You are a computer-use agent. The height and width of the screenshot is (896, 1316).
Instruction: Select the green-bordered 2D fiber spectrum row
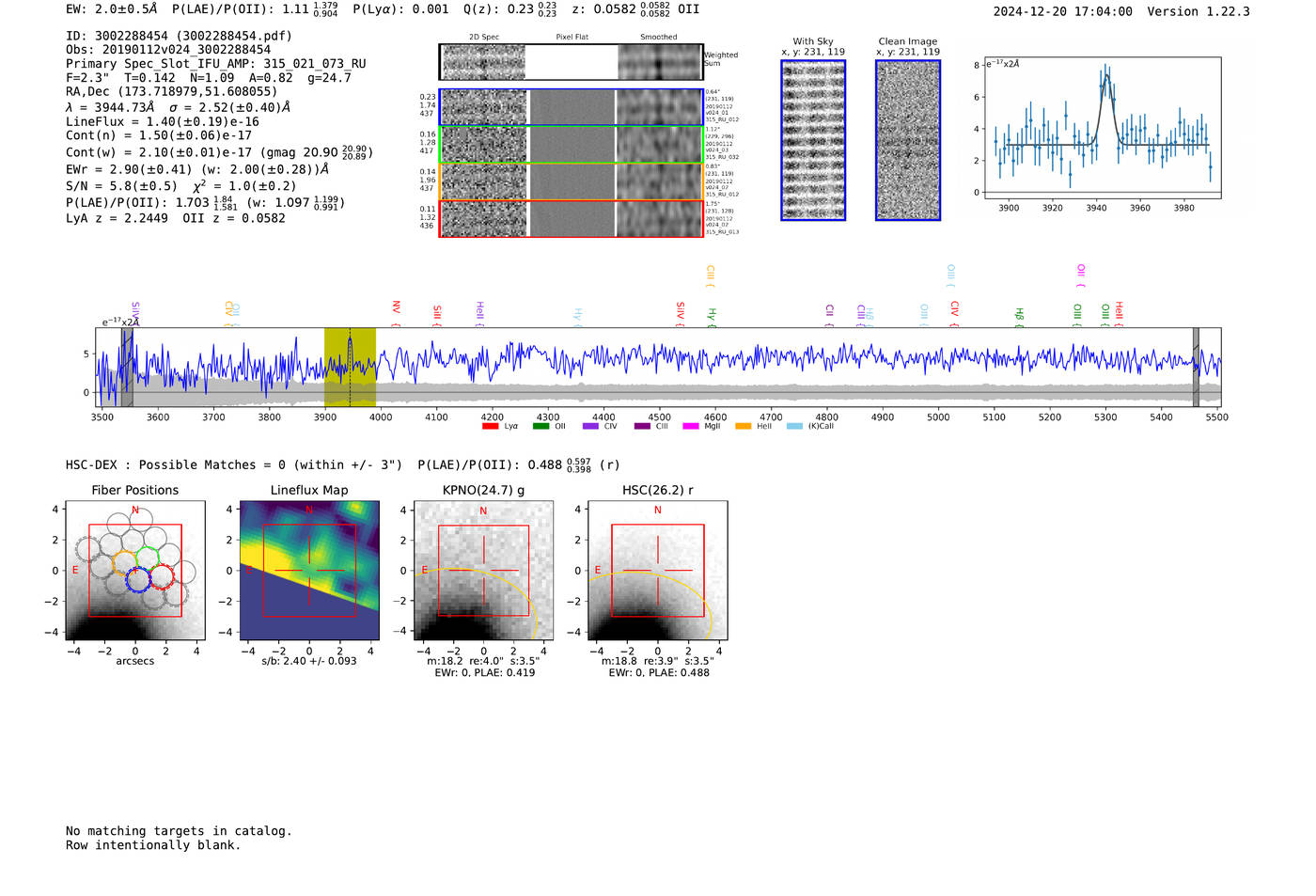tap(572, 145)
